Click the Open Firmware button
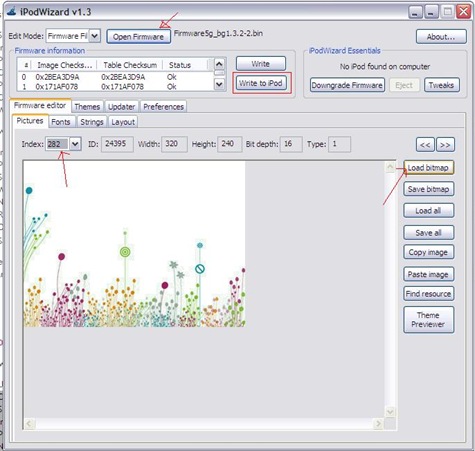The width and height of the screenshot is (475, 451). pyautogui.click(x=138, y=37)
